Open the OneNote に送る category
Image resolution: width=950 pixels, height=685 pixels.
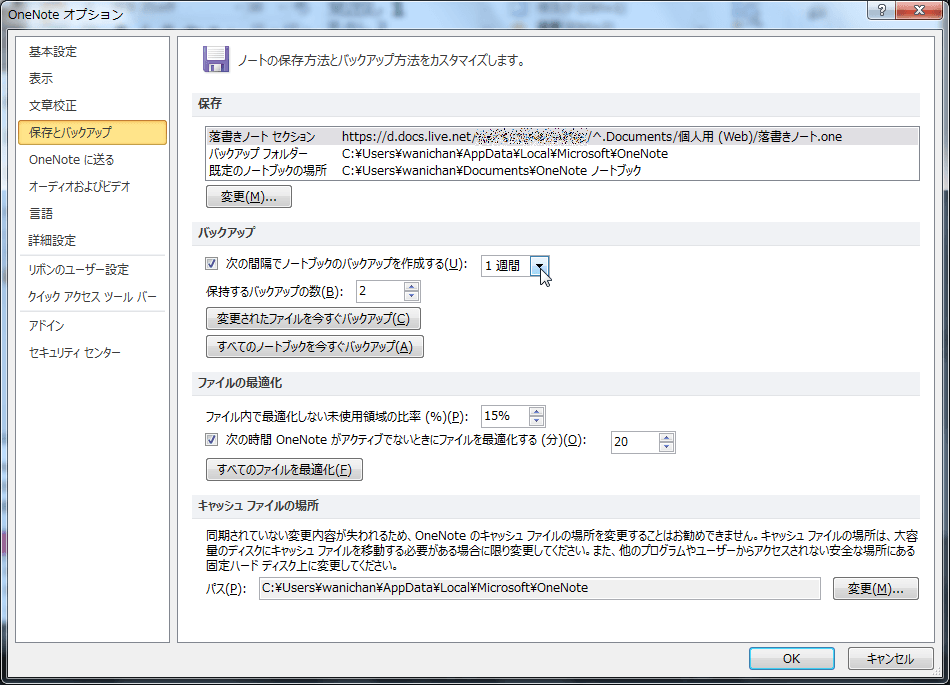[x=92, y=160]
